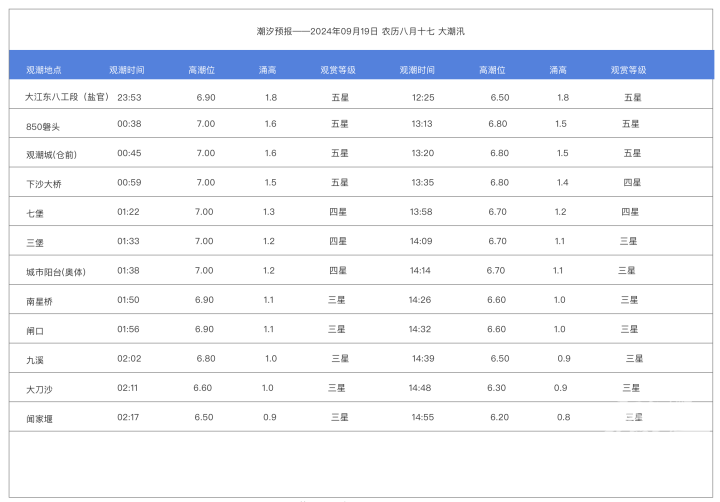
Task: Select high tide value '6.20'
Action: (500, 417)
